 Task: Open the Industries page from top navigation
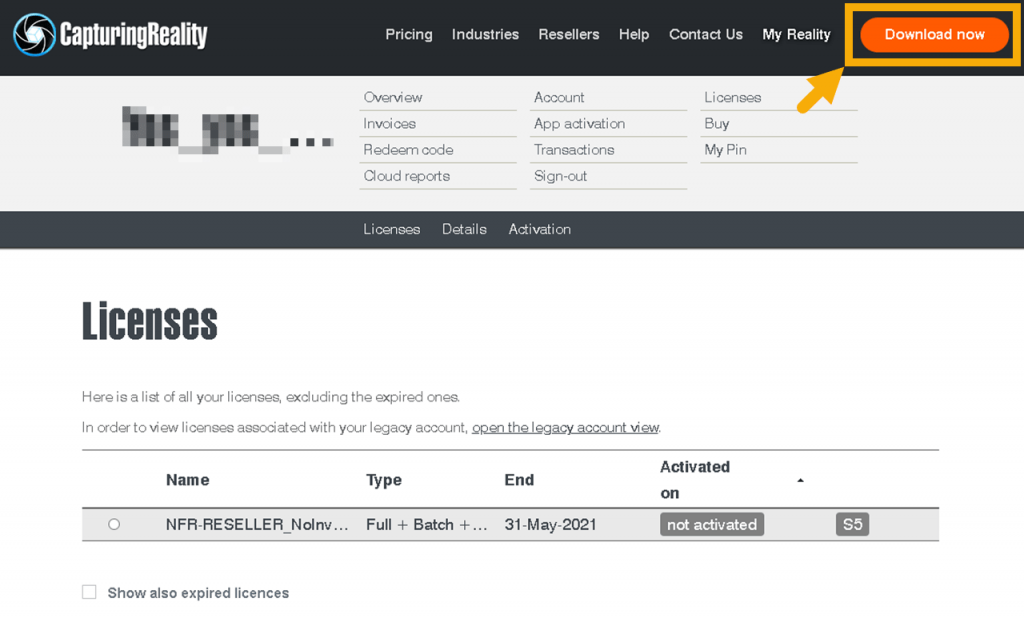pos(485,34)
